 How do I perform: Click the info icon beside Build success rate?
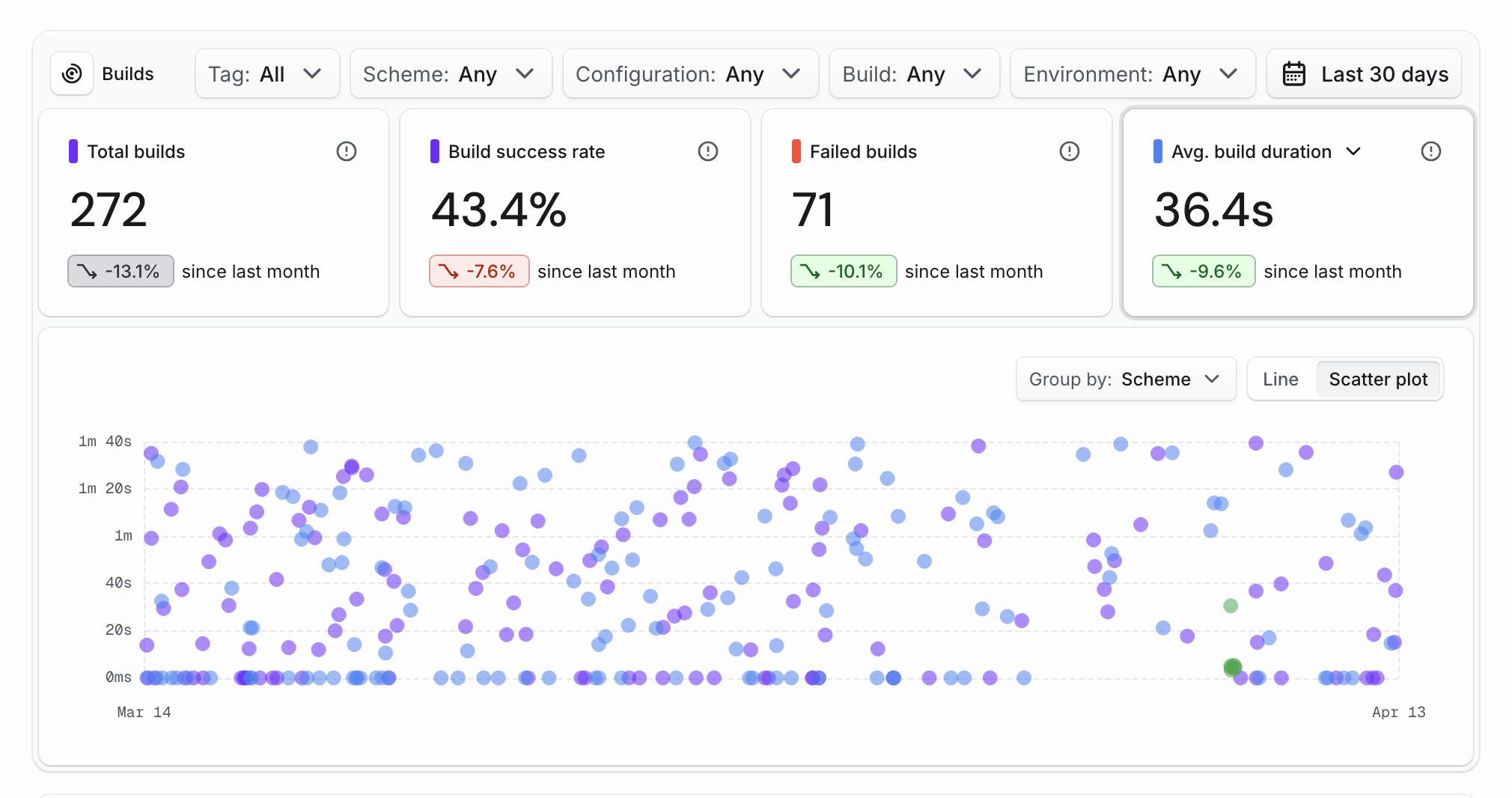(x=708, y=151)
